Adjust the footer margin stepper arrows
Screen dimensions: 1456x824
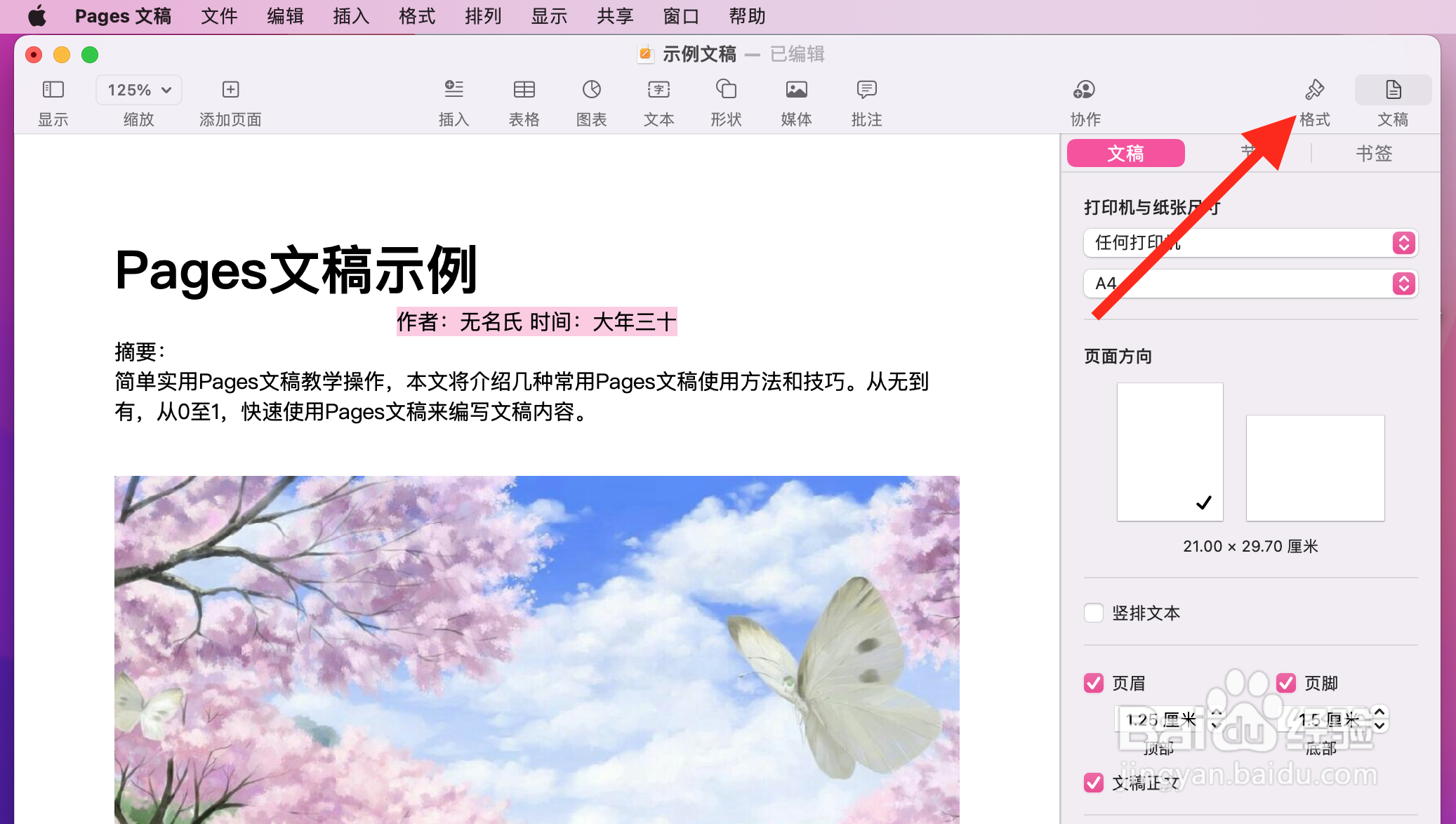click(1379, 719)
